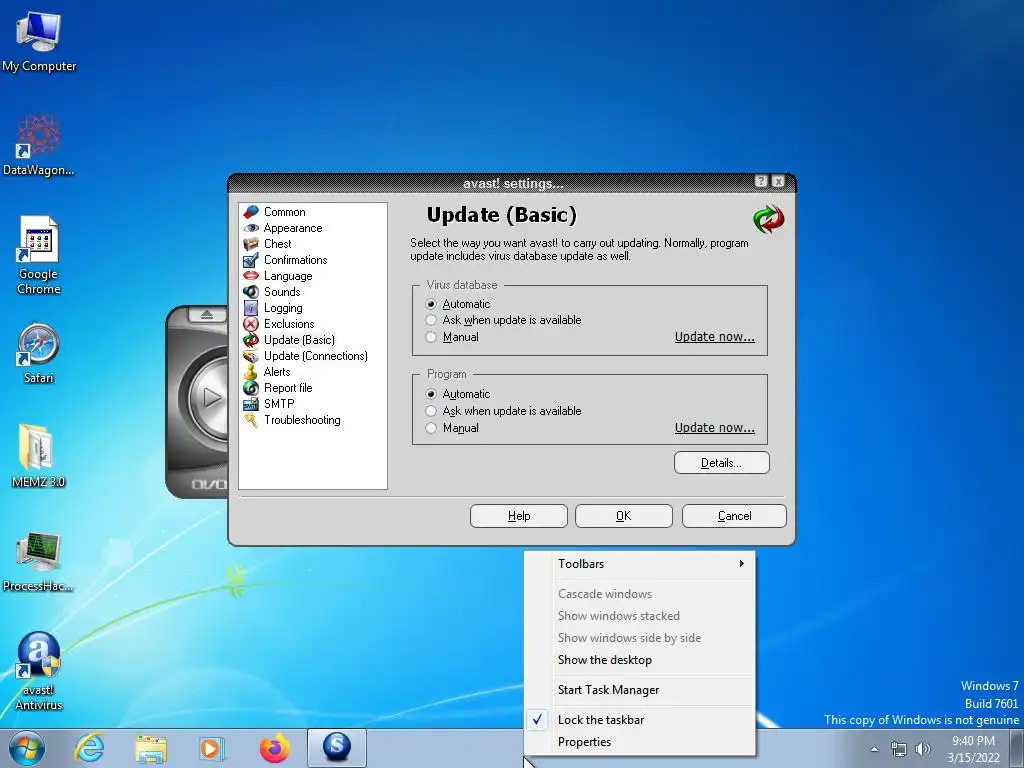1024x768 pixels.
Task: Open Appearance settings eye icon
Action: click(x=251, y=228)
